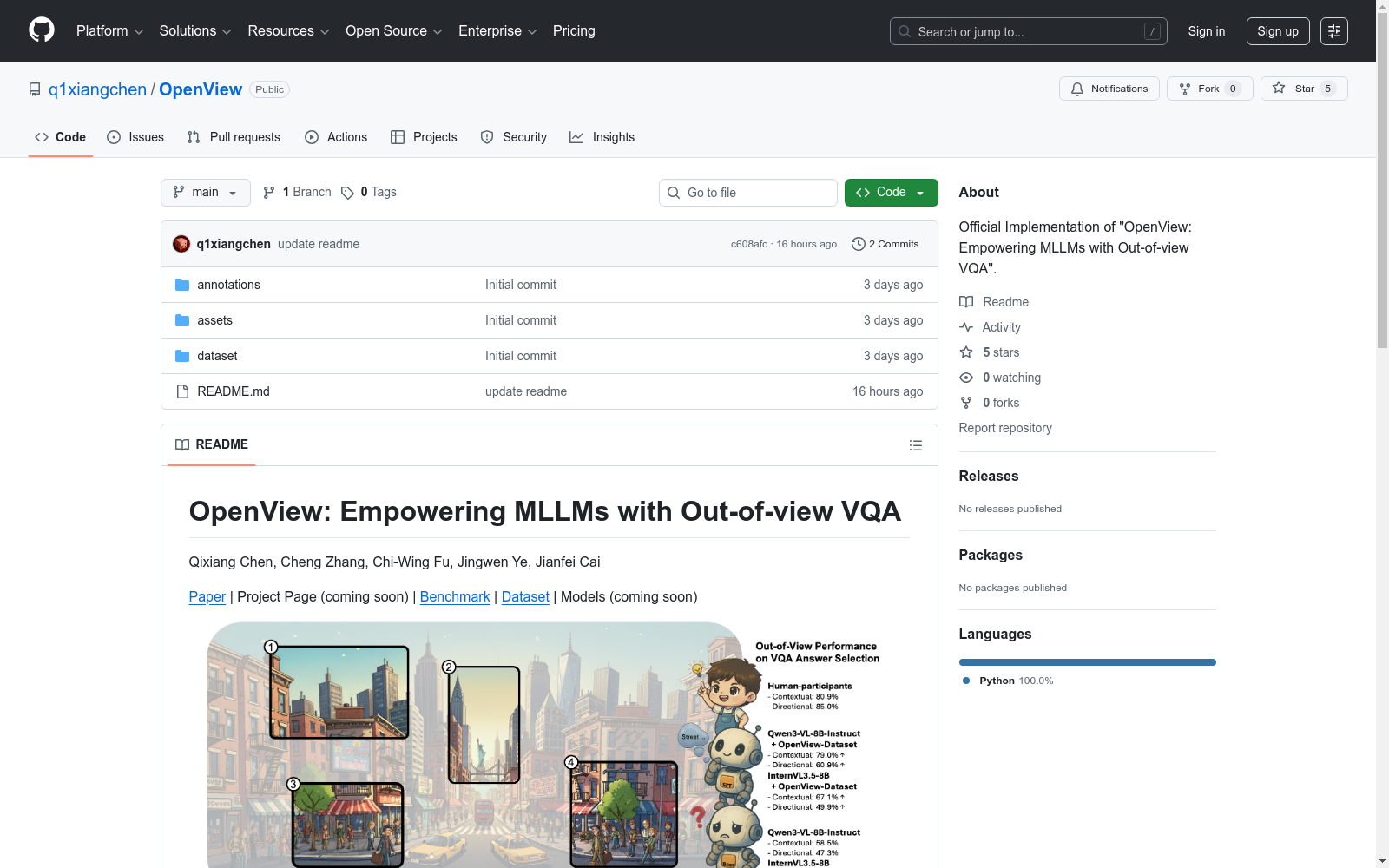1389x868 pixels.
Task: Click the Python language progress bar
Action: point(1088,662)
